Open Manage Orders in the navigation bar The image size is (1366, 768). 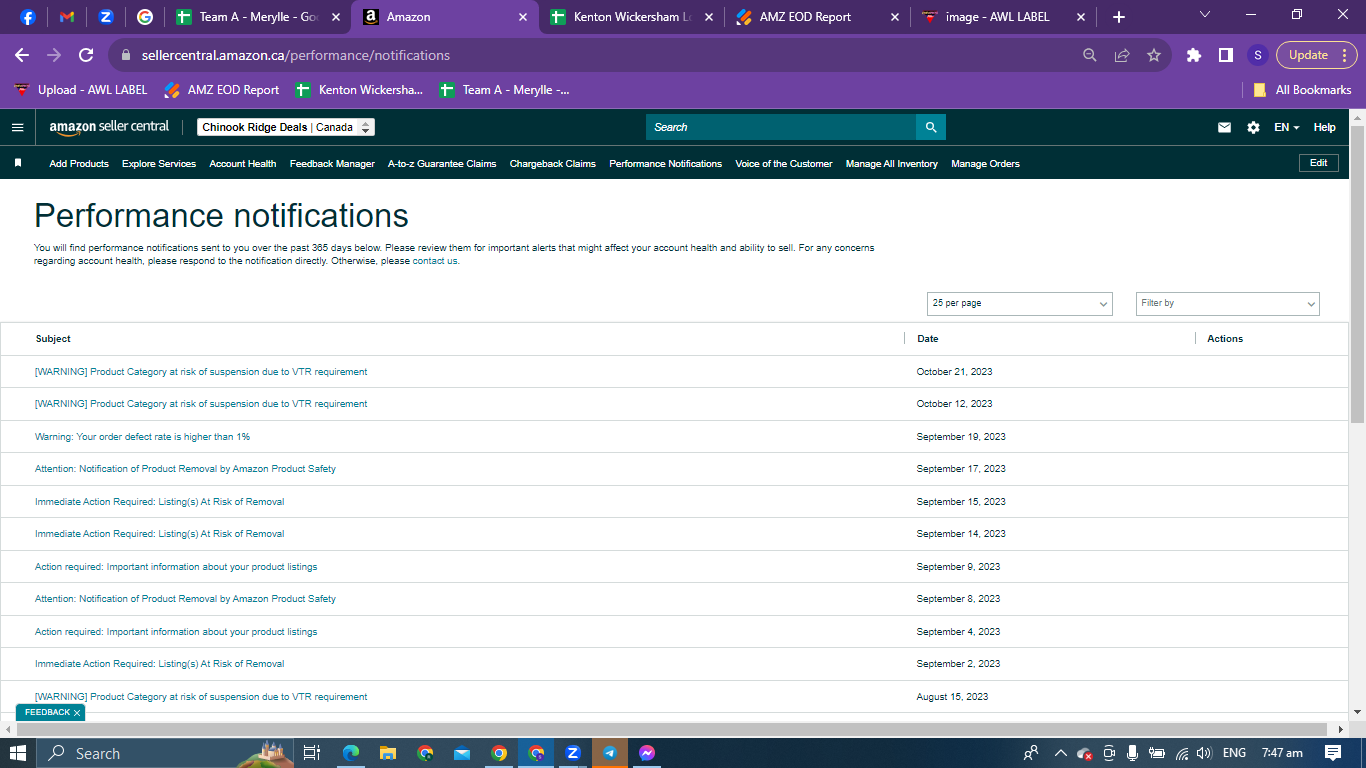986,163
